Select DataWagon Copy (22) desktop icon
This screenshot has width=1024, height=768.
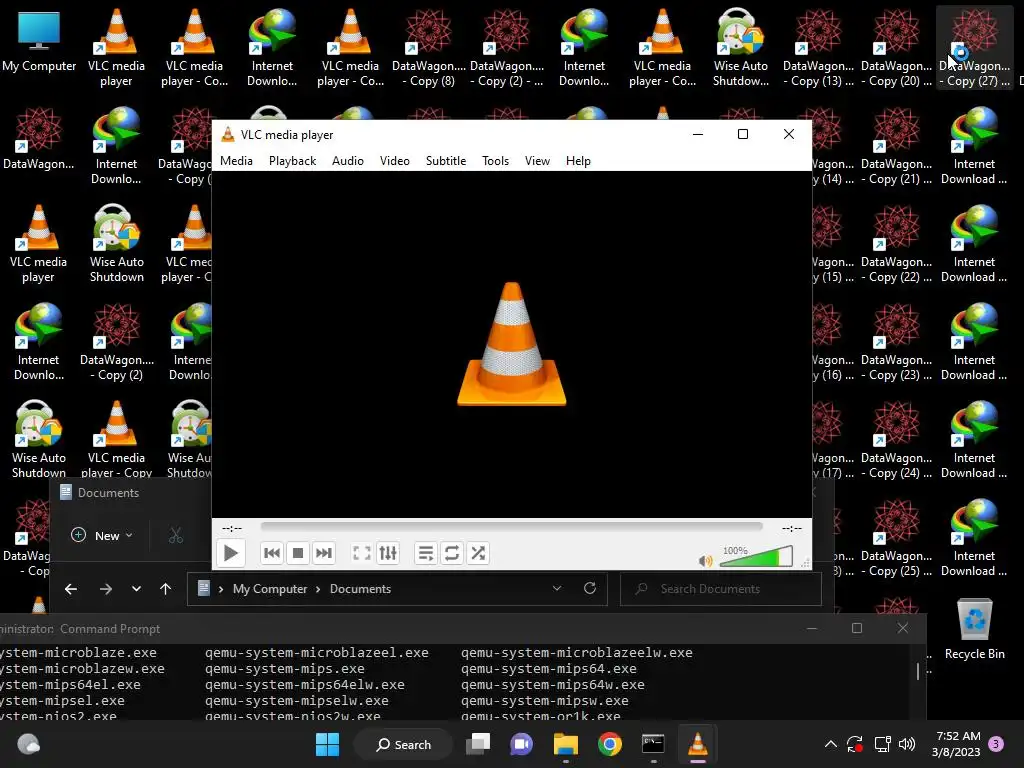pos(896,243)
